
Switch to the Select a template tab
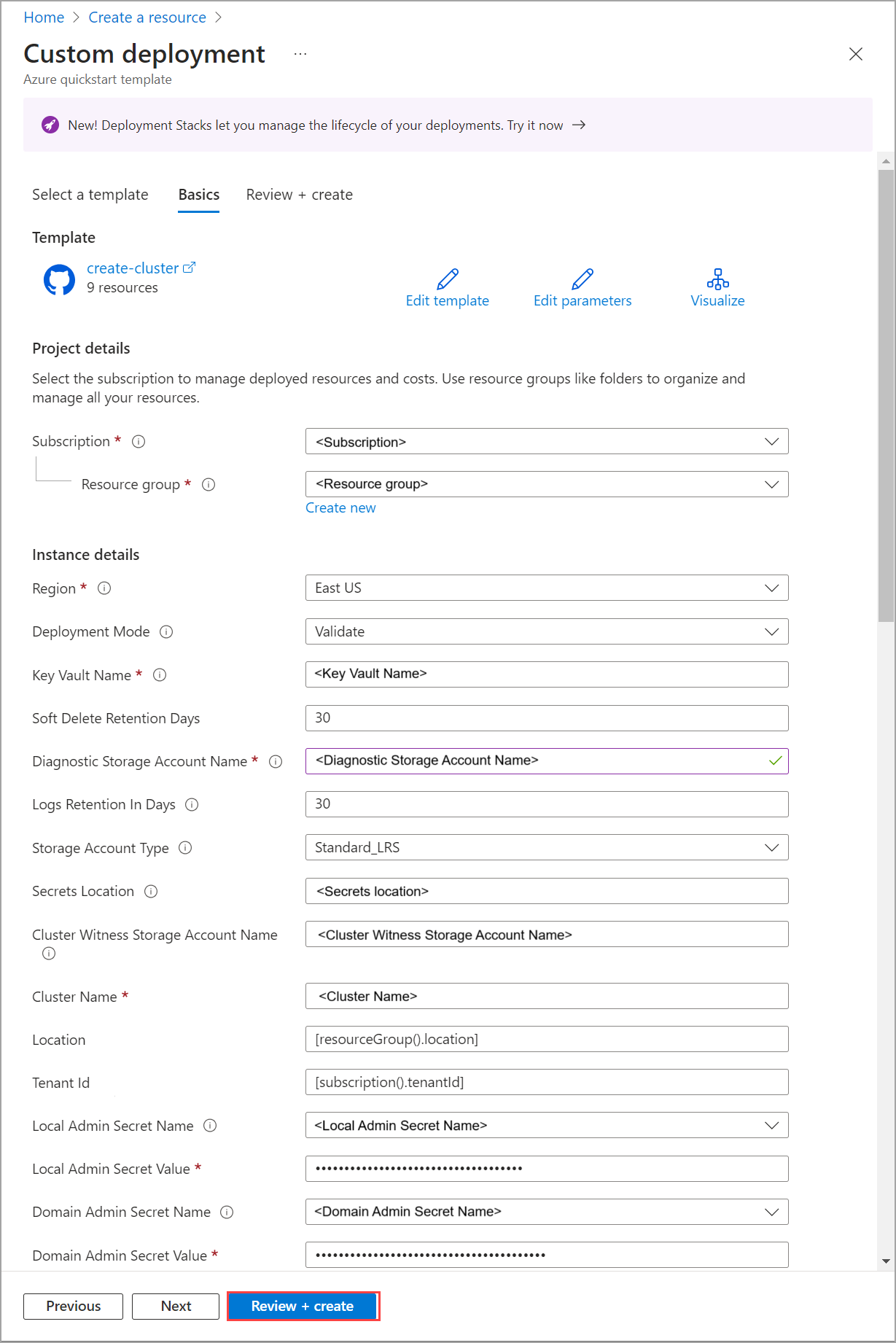tap(90, 195)
